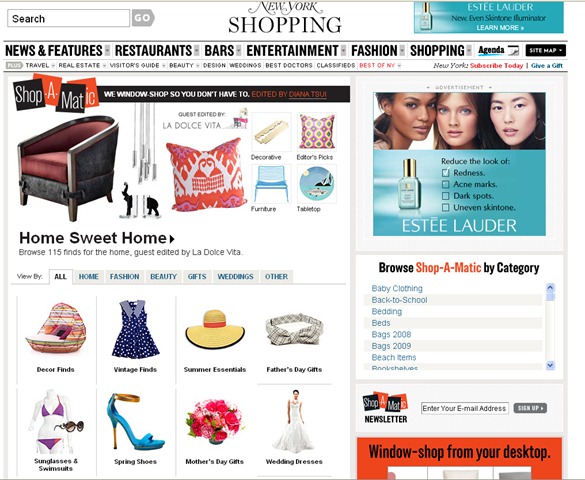Viewport: 585px width, 480px height.
Task: Switch to the Fashion view tab
Action: pos(124,277)
